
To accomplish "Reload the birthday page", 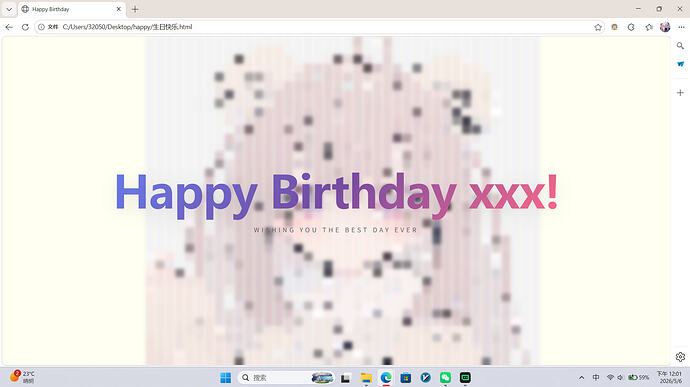I will pos(25,27).
